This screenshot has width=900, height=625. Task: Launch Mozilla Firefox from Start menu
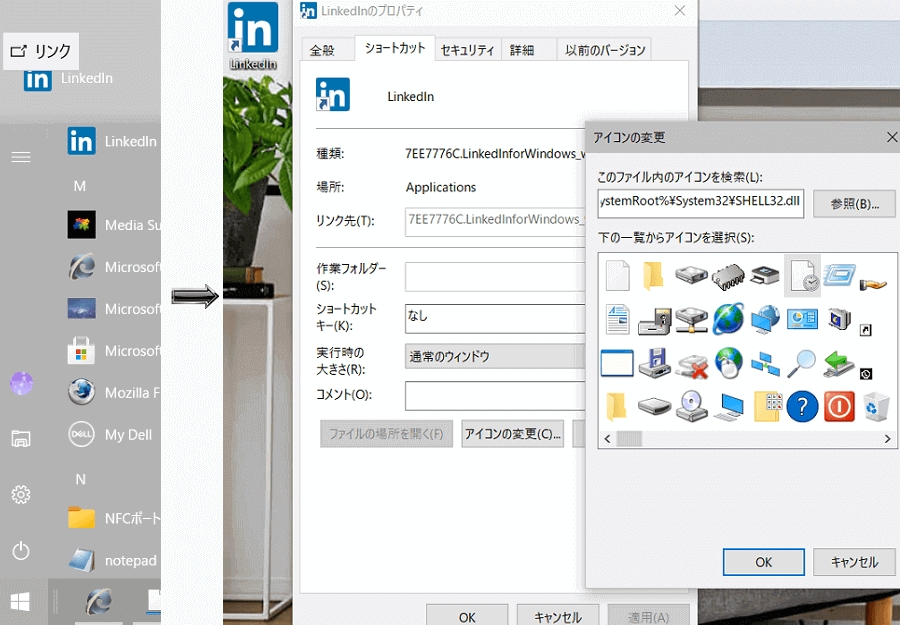pos(113,393)
